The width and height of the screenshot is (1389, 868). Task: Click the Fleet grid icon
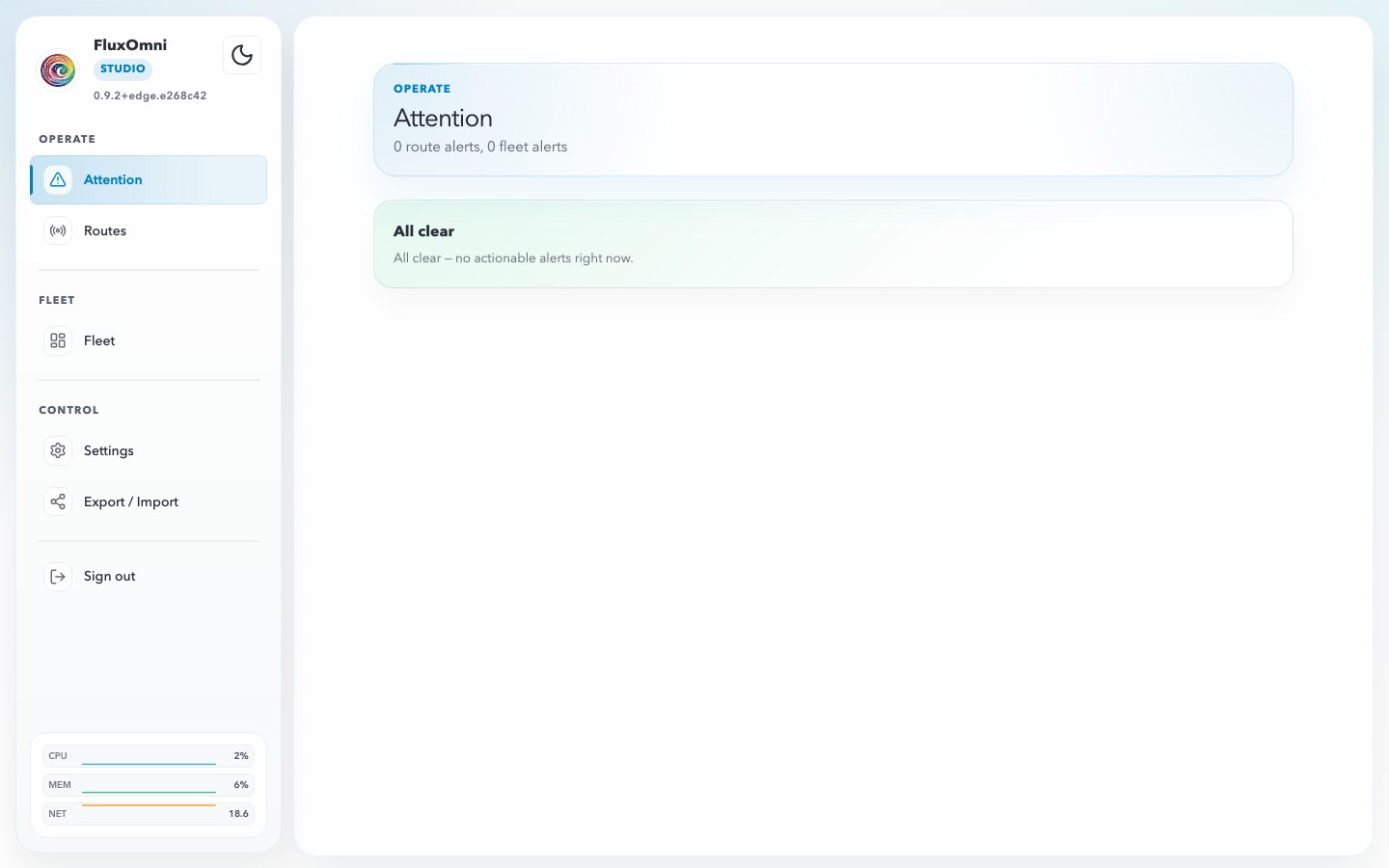point(58,340)
